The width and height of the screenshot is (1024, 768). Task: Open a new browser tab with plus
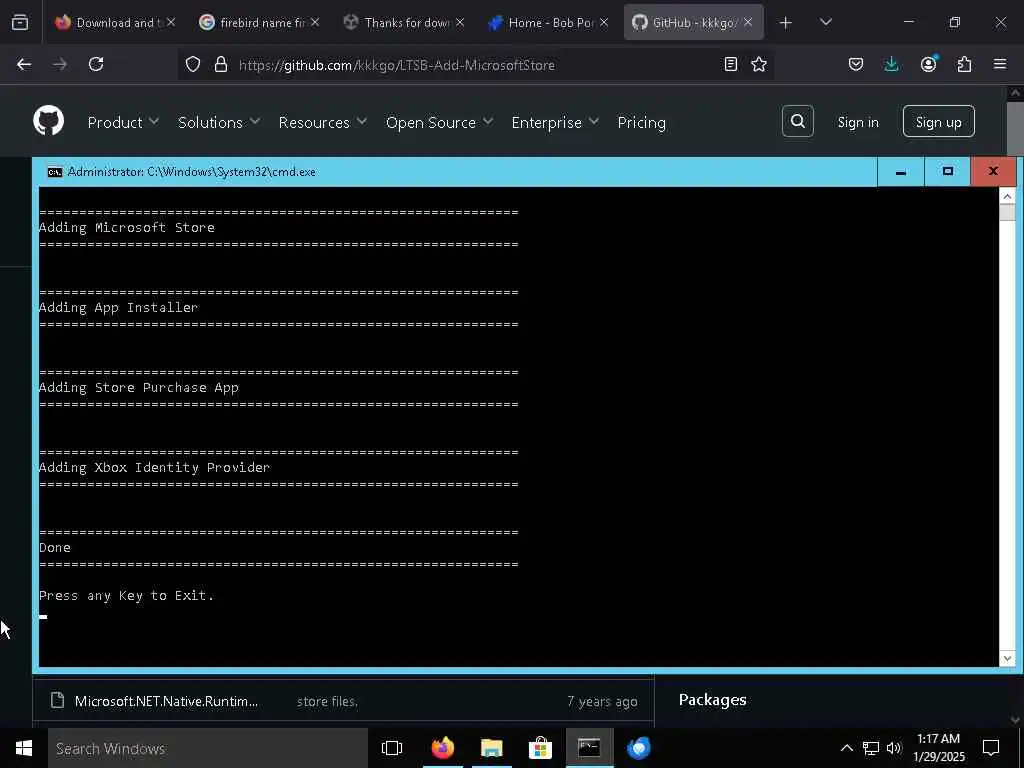786,23
